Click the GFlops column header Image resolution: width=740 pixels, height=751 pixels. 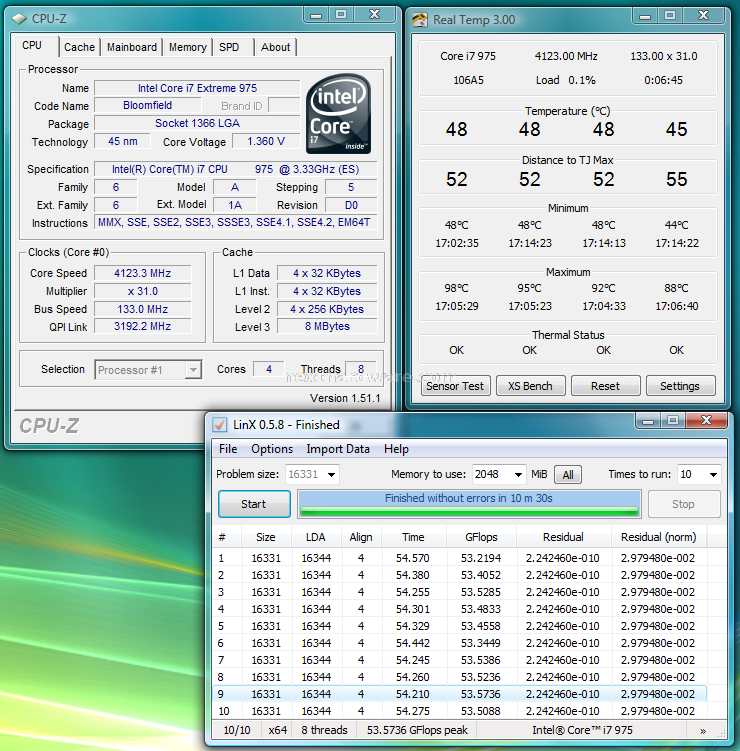tap(481, 537)
